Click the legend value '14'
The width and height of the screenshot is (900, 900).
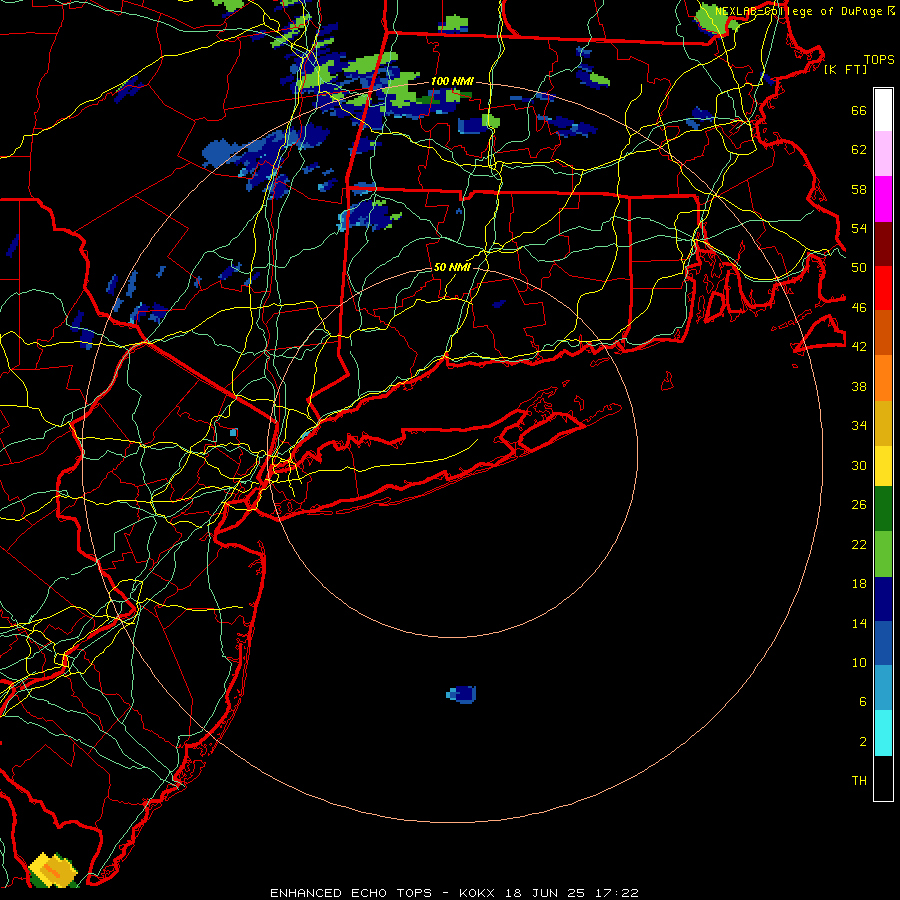(859, 623)
